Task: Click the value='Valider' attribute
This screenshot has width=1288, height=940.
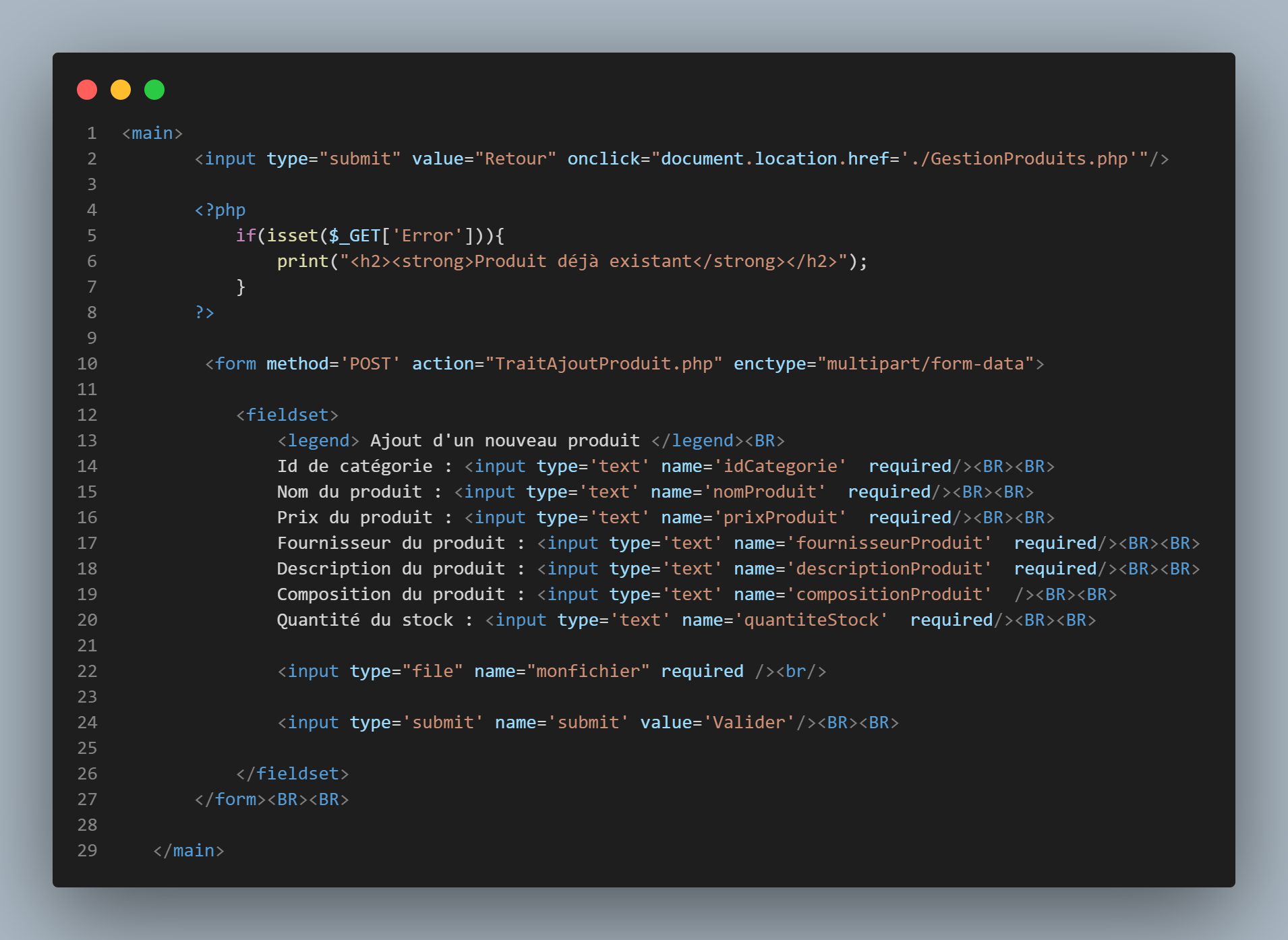Action: click(718, 723)
